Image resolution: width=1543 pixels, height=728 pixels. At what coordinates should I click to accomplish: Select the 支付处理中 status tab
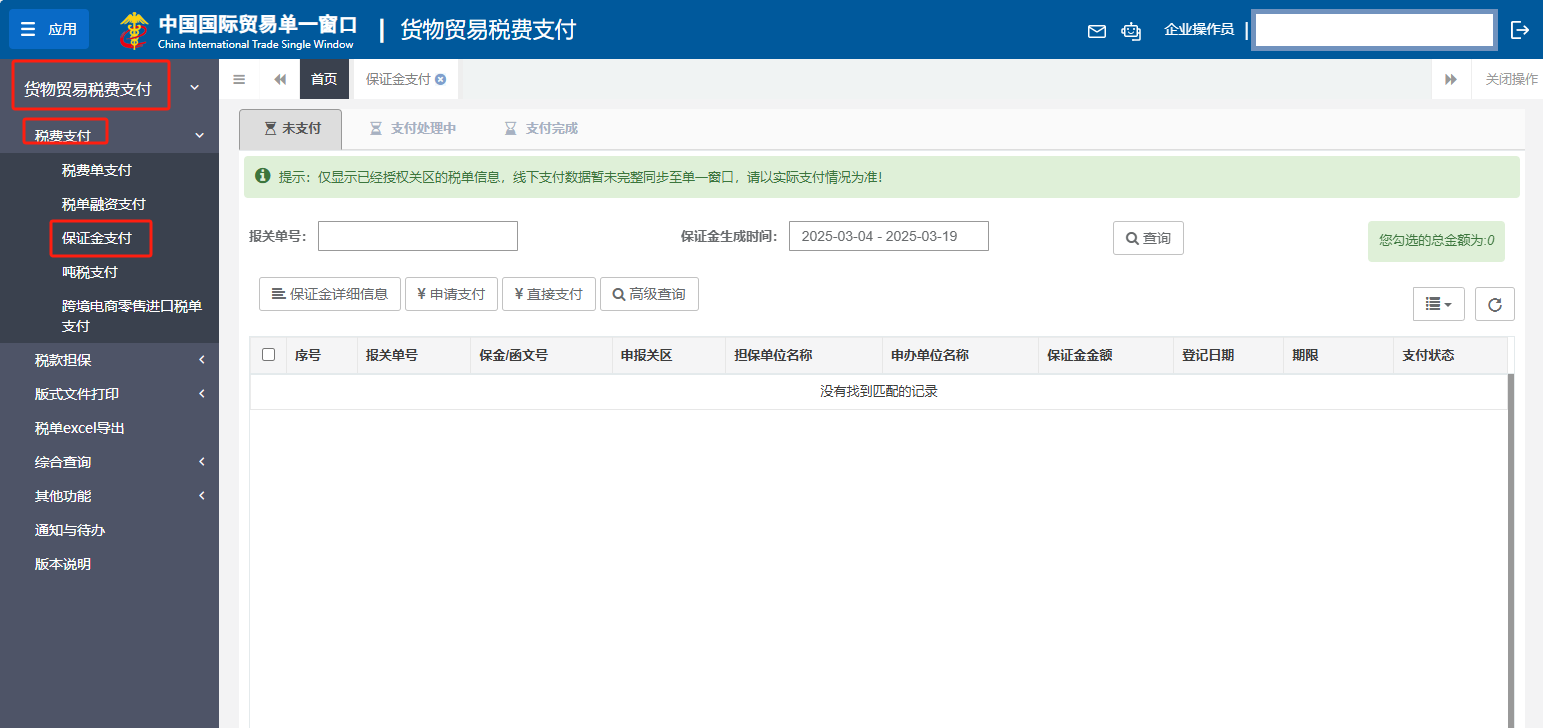coord(412,129)
